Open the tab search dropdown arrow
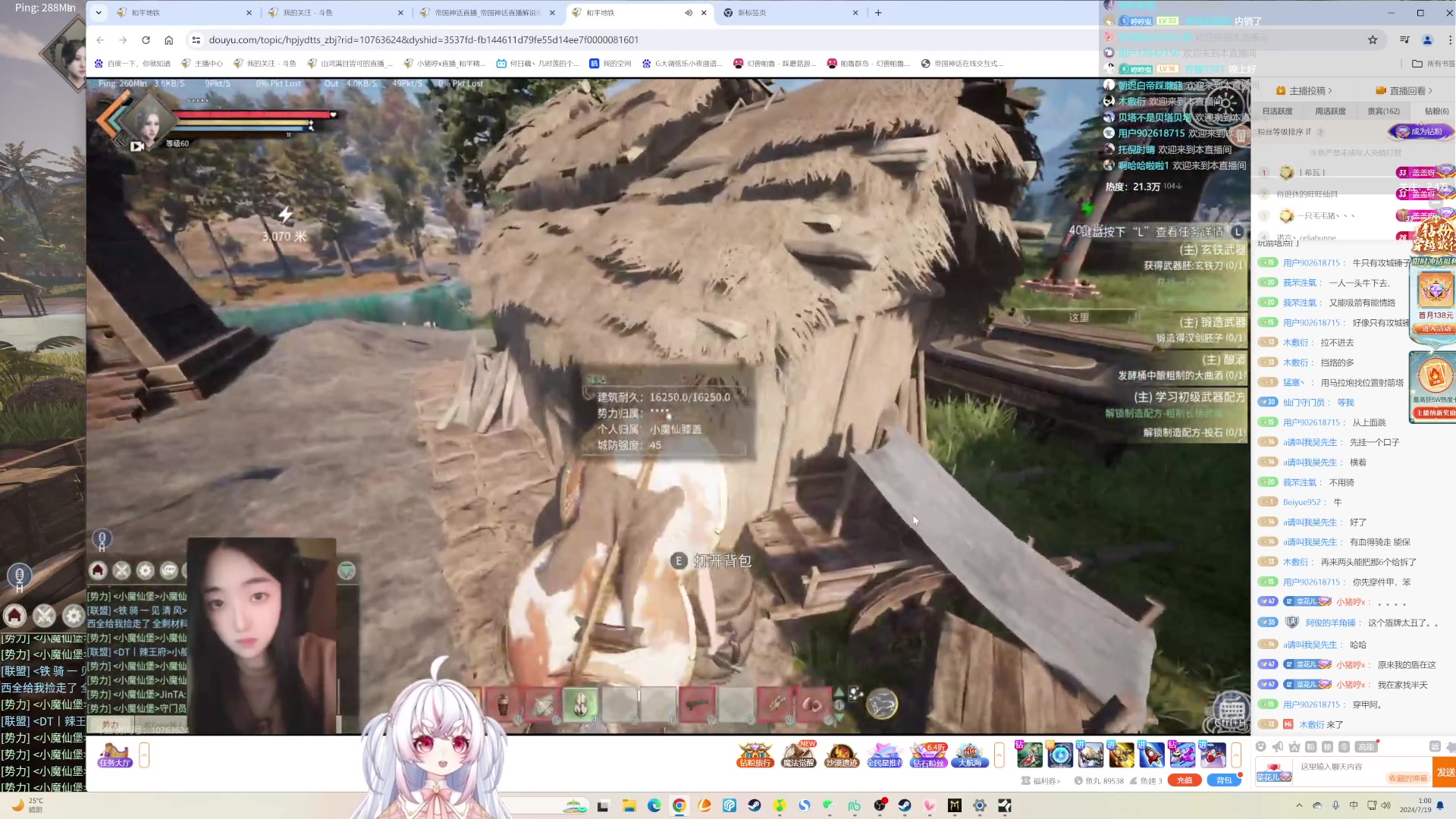The height and width of the screenshot is (819, 1456). [99, 13]
